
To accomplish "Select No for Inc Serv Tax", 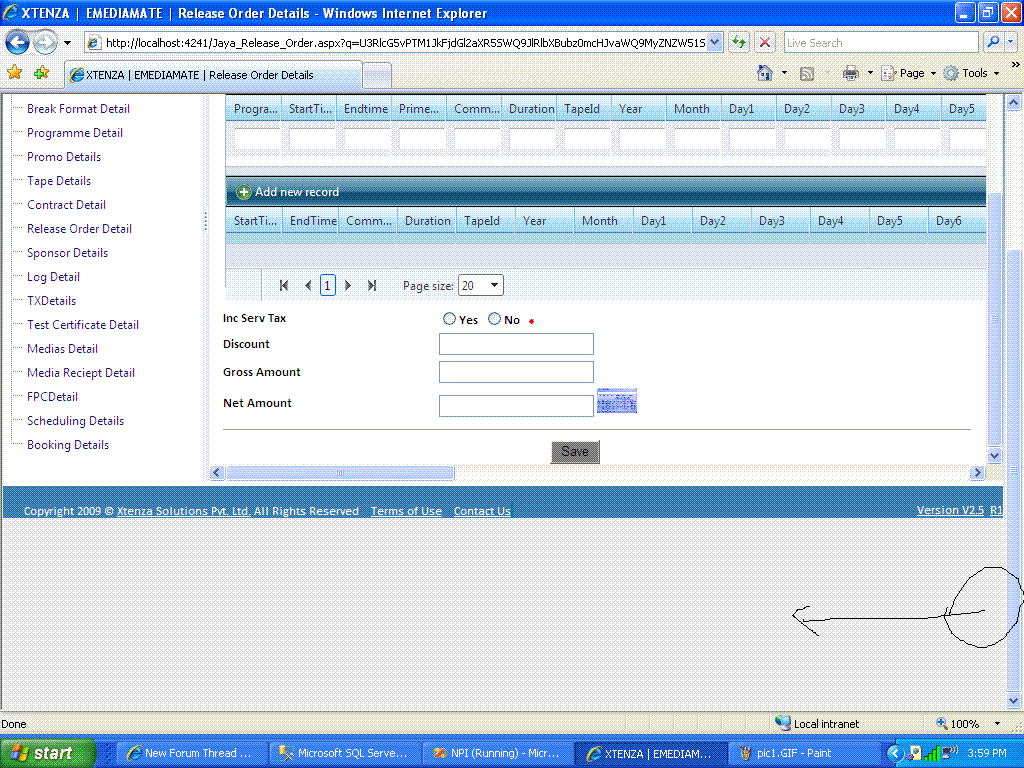I will (494, 319).
